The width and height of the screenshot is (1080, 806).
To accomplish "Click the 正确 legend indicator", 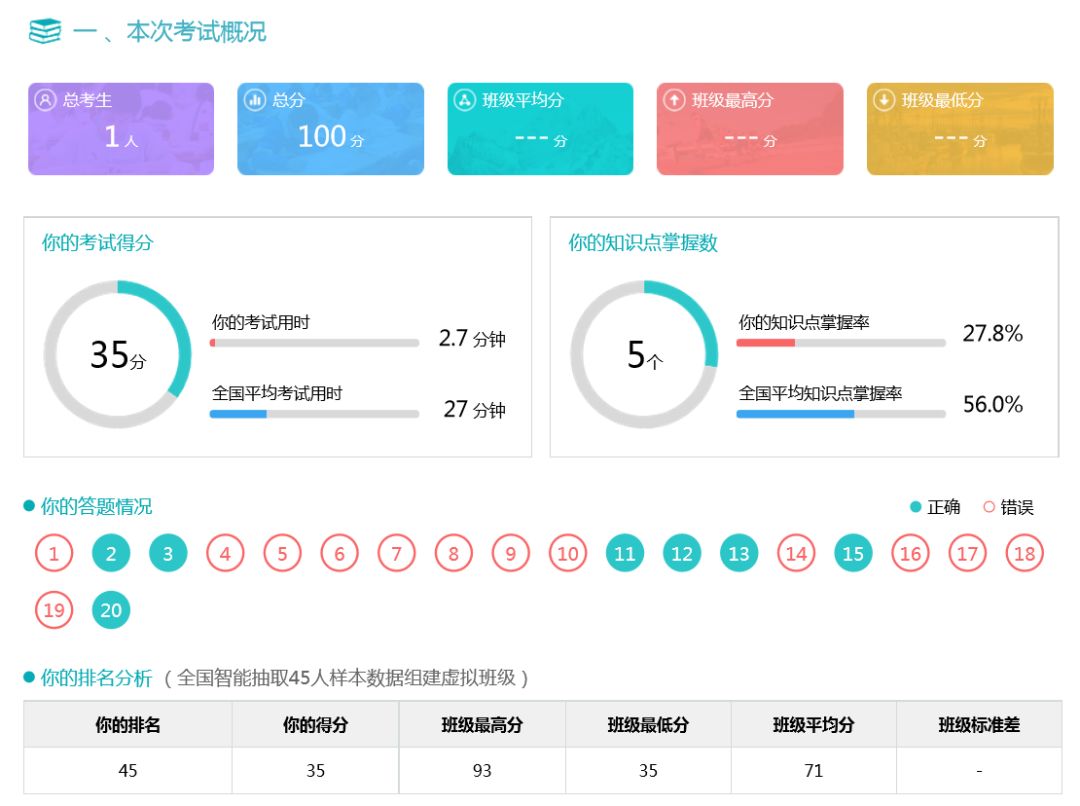I will pyautogui.click(x=915, y=507).
